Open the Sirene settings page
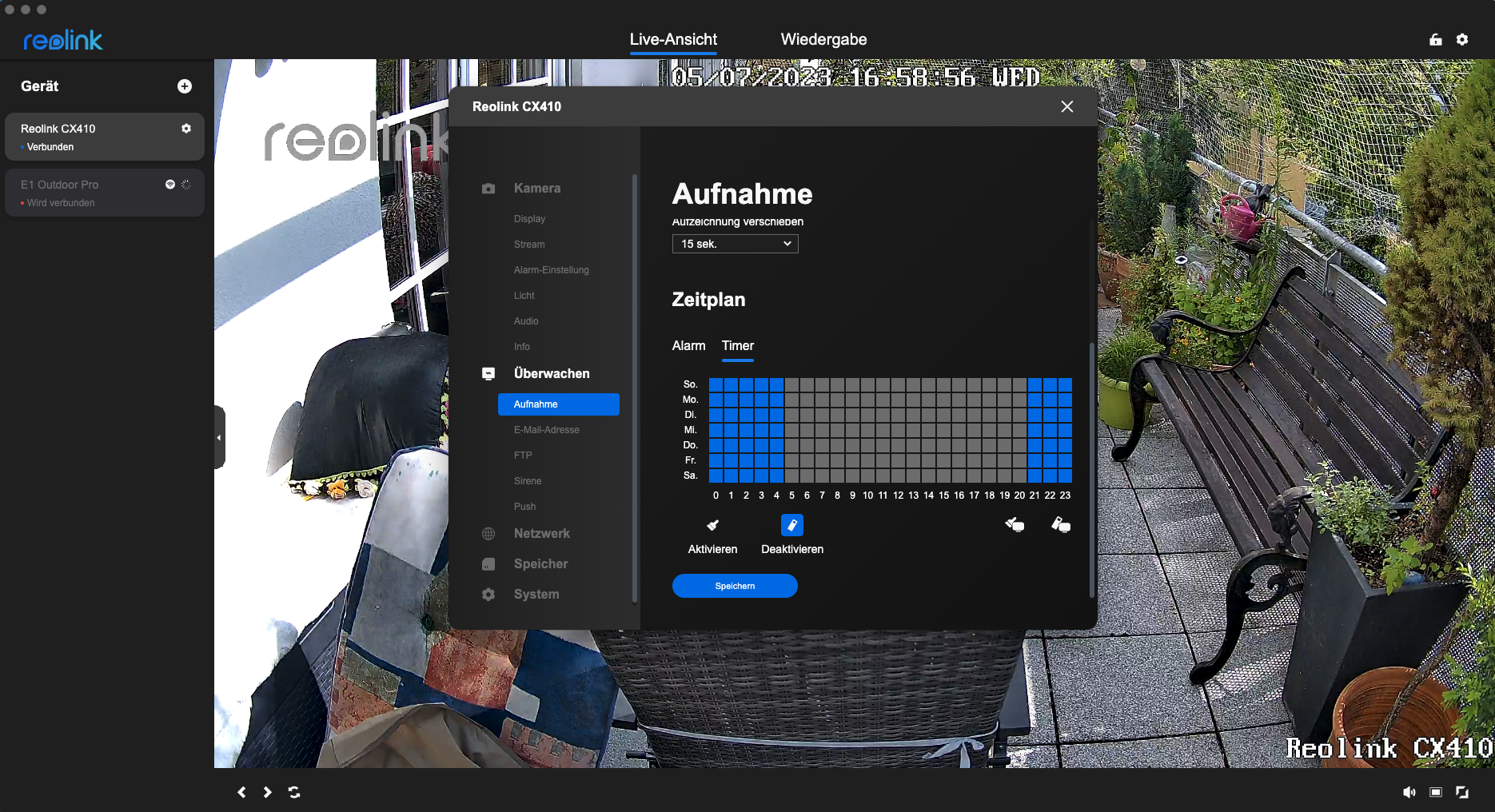 (528, 481)
